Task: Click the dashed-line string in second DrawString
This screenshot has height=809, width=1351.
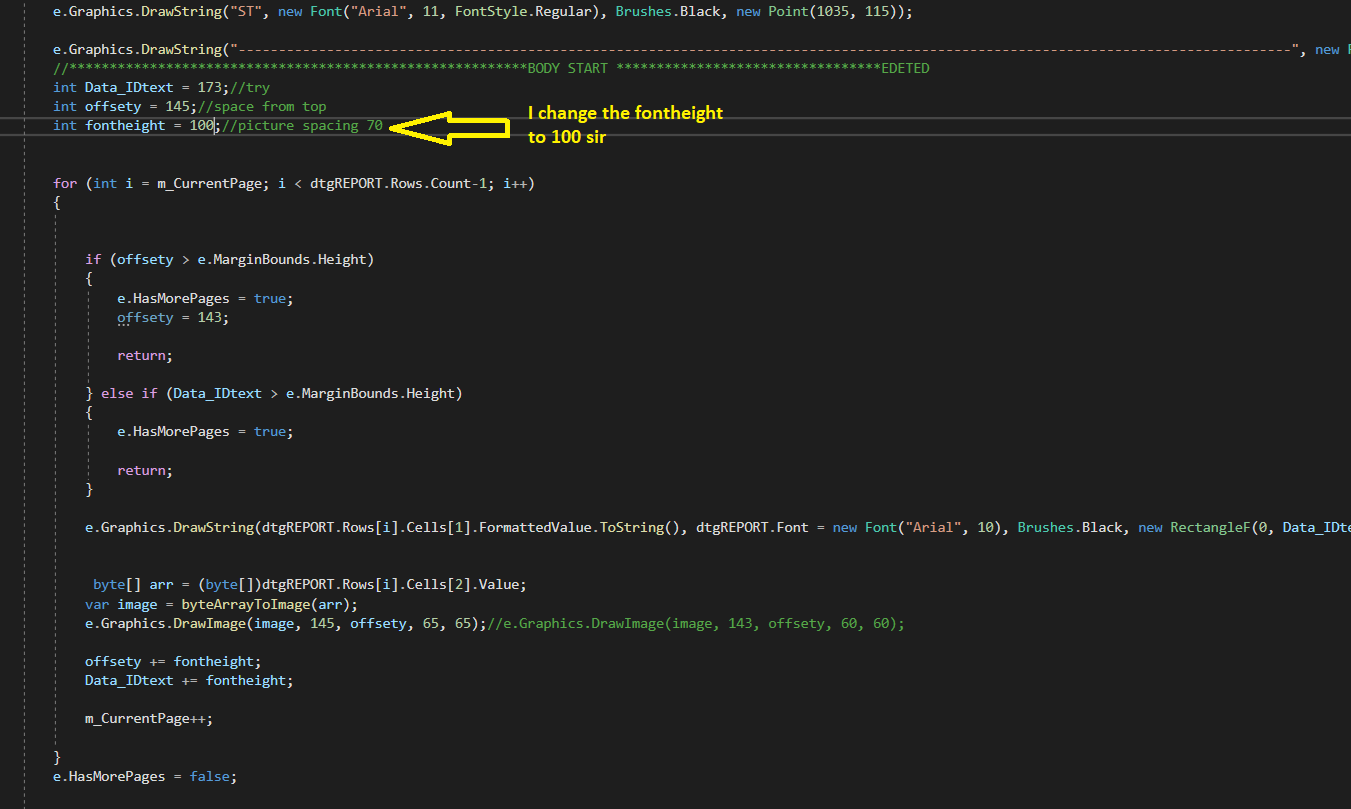Action: pos(765,49)
